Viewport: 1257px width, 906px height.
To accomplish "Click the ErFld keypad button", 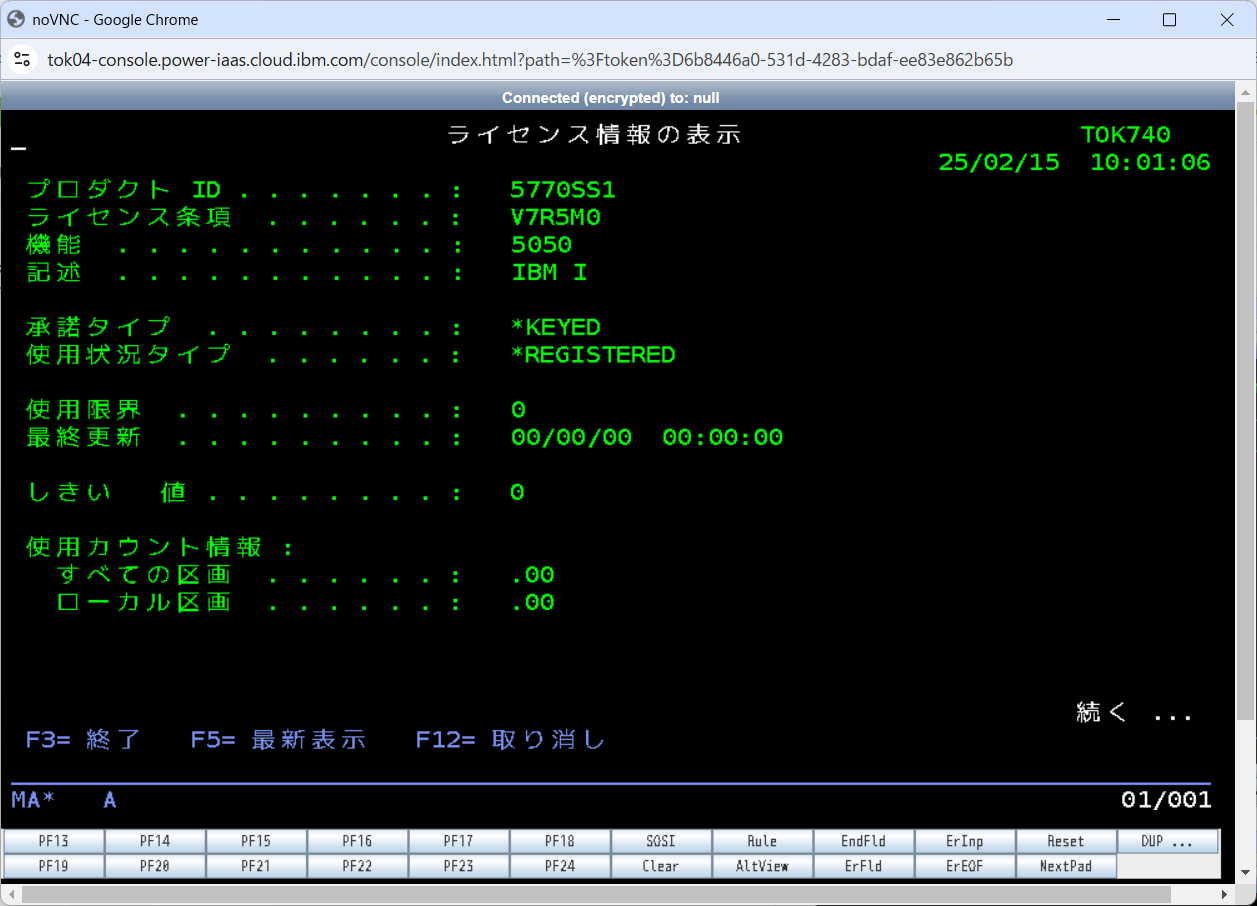I will (x=863, y=866).
